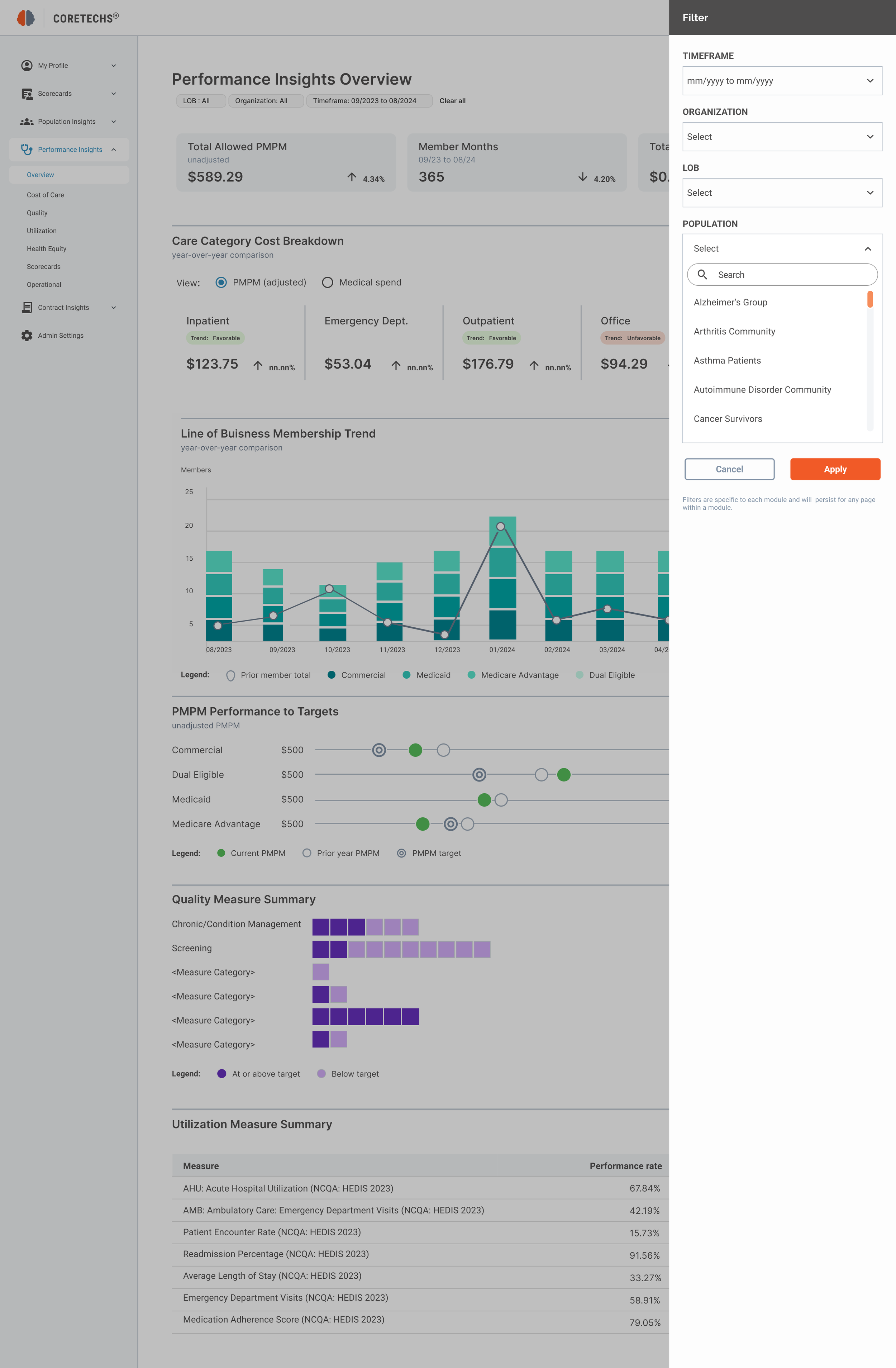Click the magnifier icon in population search
The height and width of the screenshot is (1368, 896).
coord(702,275)
